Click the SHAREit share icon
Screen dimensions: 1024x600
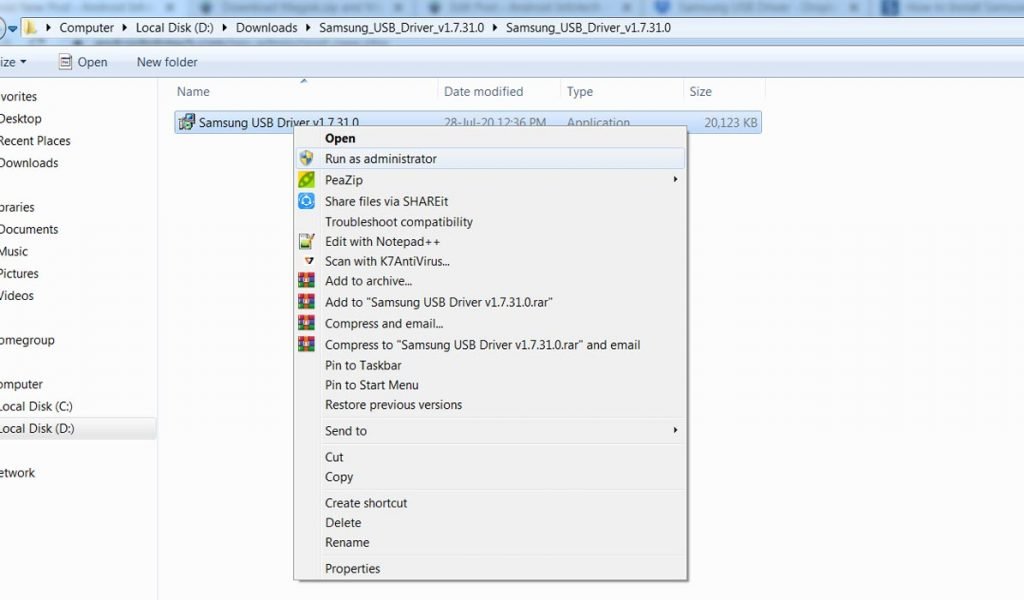[x=306, y=201]
